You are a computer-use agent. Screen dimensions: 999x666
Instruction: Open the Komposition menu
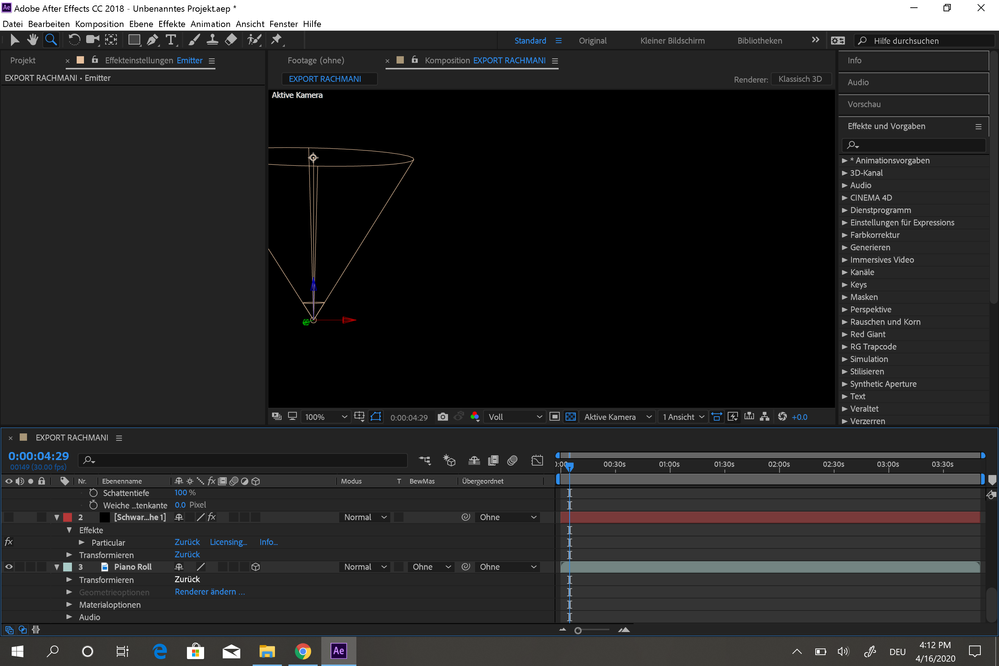coord(99,23)
